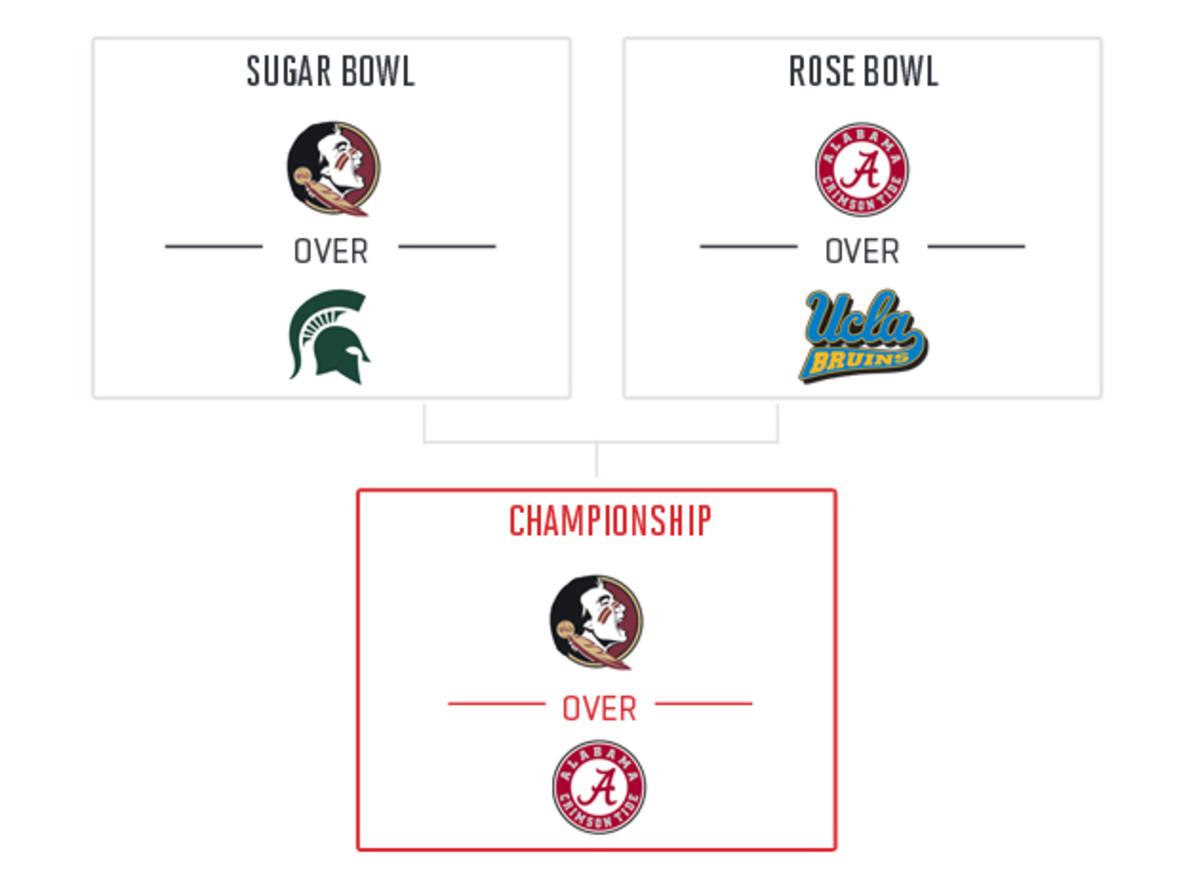
Task: Click the Florida State logo in Sugar Bowl
Action: click(332, 169)
